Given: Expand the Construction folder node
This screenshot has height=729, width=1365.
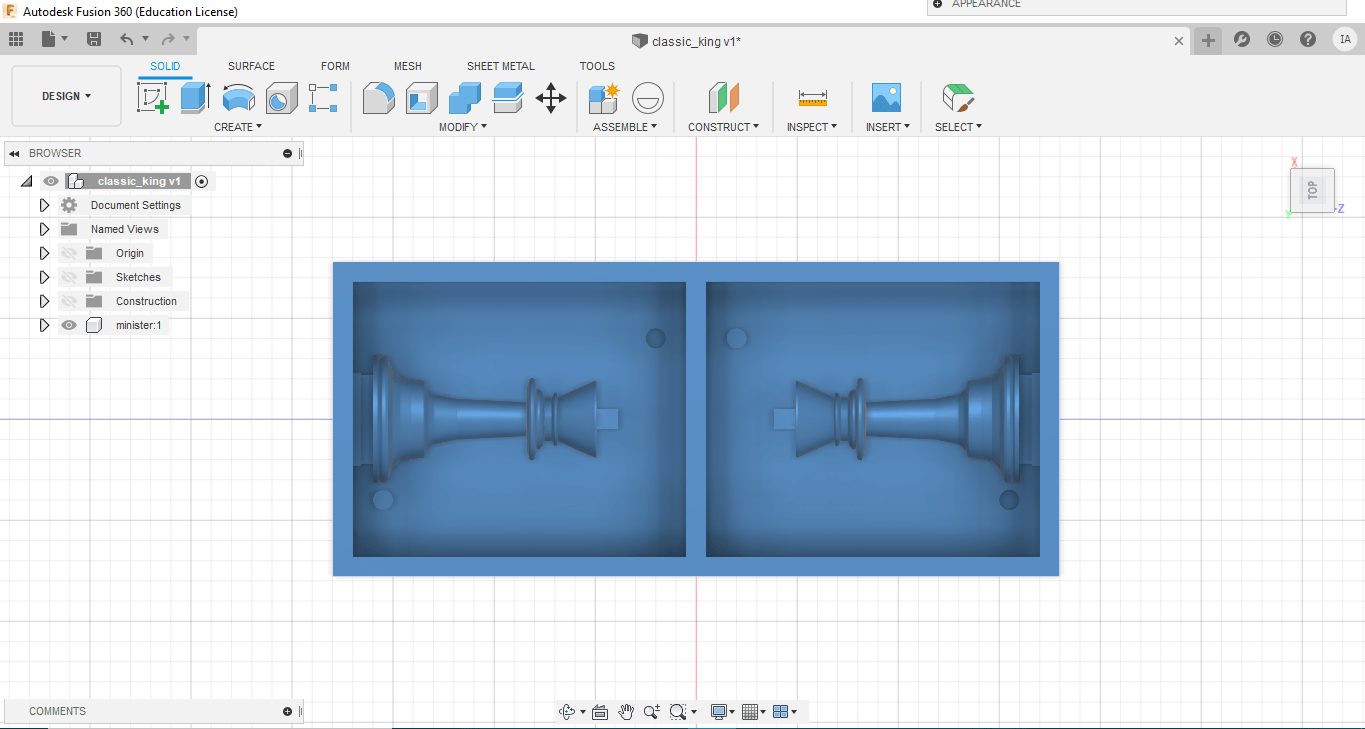Looking at the screenshot, I should click(44, 301).
